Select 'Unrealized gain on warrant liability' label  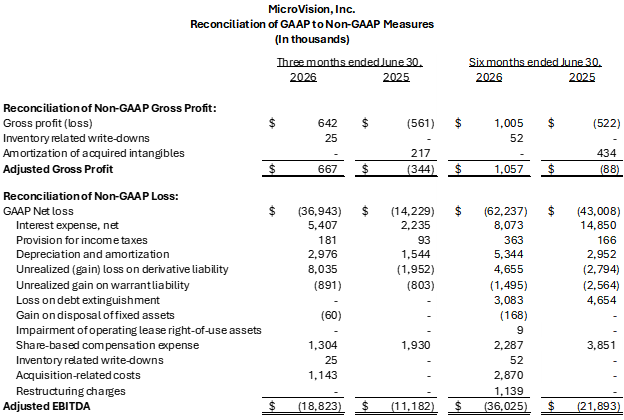tap(103, 285)
